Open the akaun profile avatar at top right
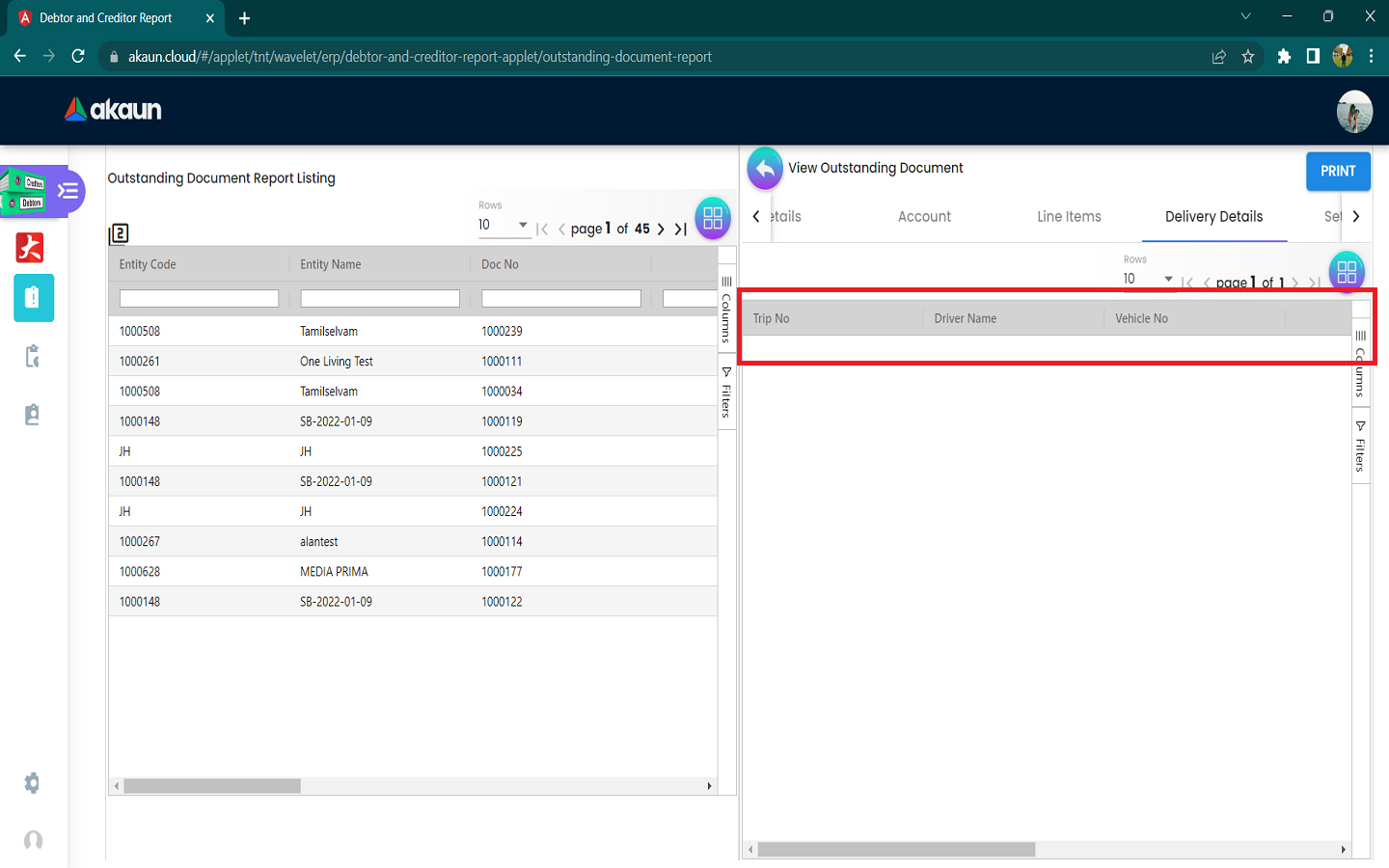The height and width of the screenshot is (868, 1389). pyautogui.click(x=1354, y=112)
